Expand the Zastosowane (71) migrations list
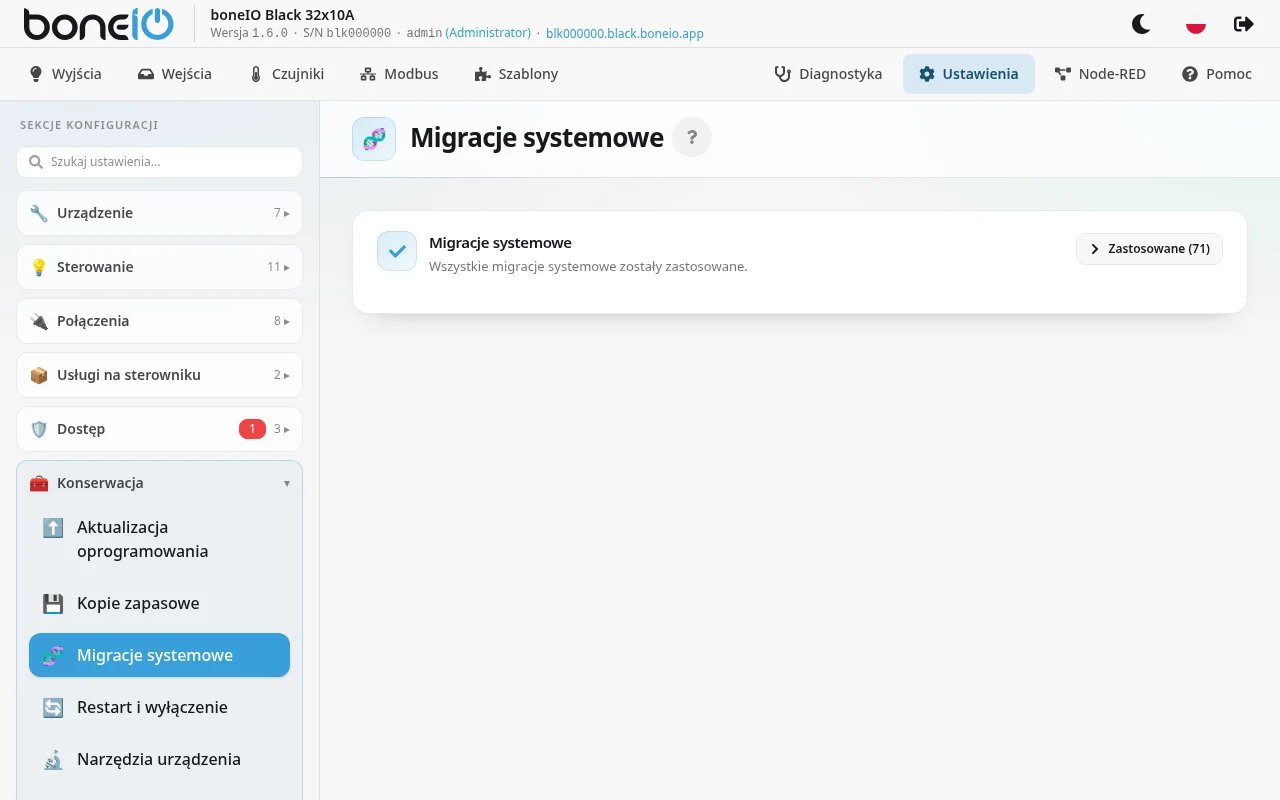1280x800 pixels. coord(1149,249)
